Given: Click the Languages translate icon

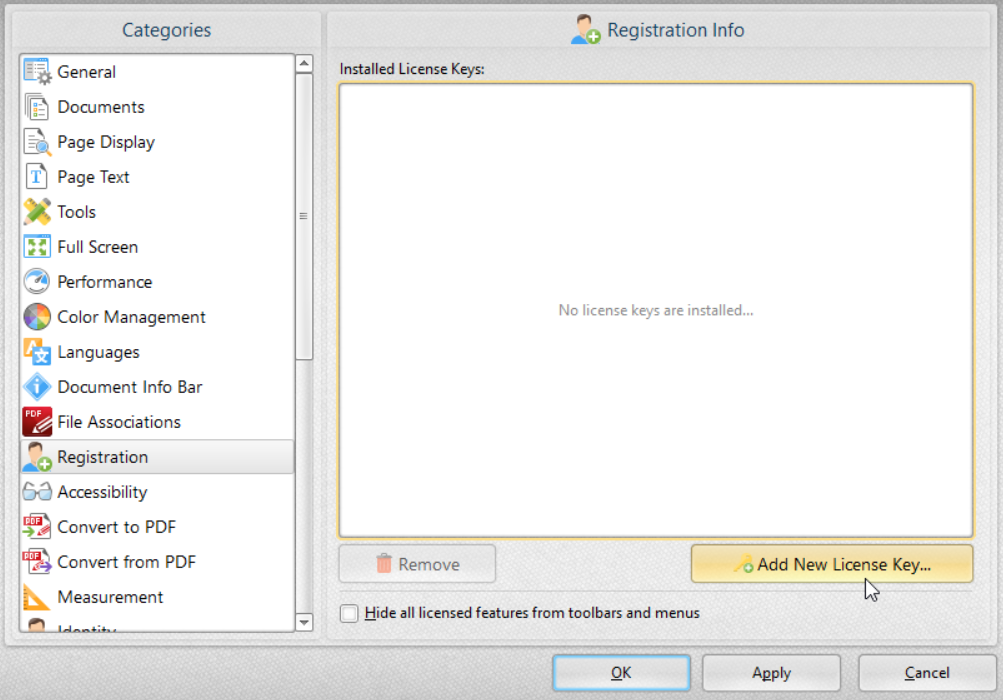Looking at the screenshot, I should tap(37, 352).
